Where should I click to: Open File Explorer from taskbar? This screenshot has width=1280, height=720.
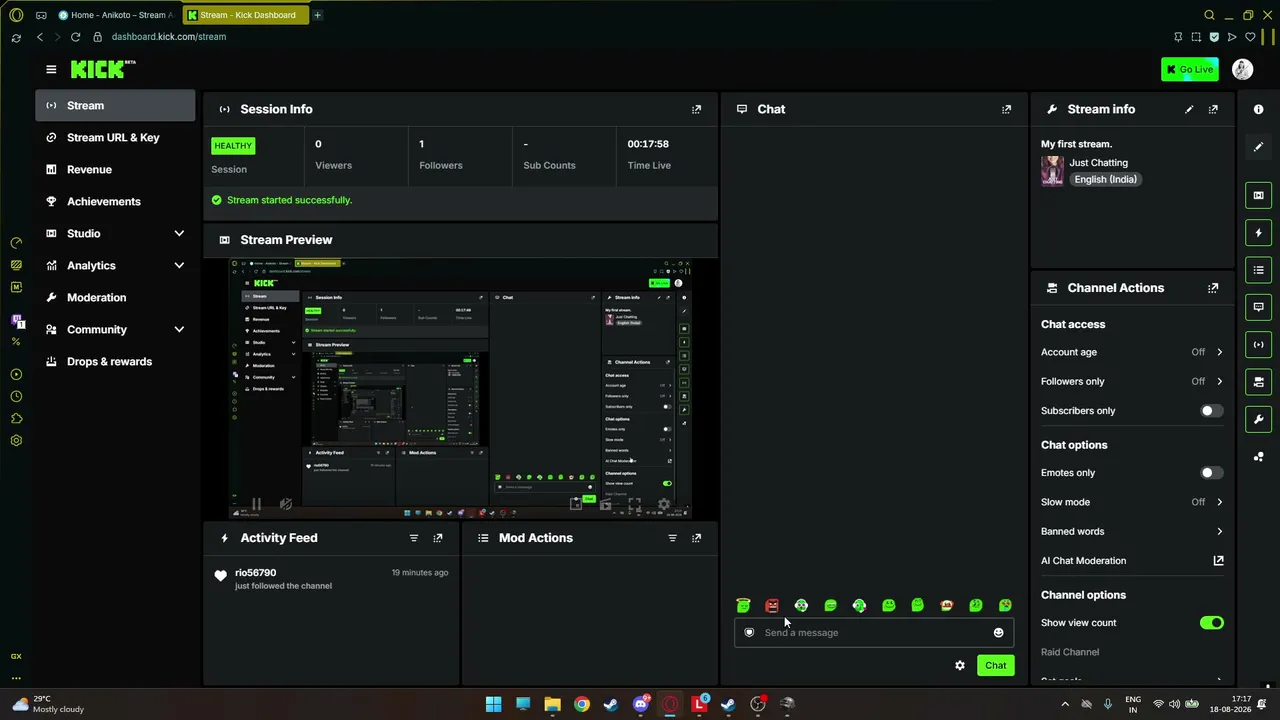pyautogui.click(x=552, y=704)
